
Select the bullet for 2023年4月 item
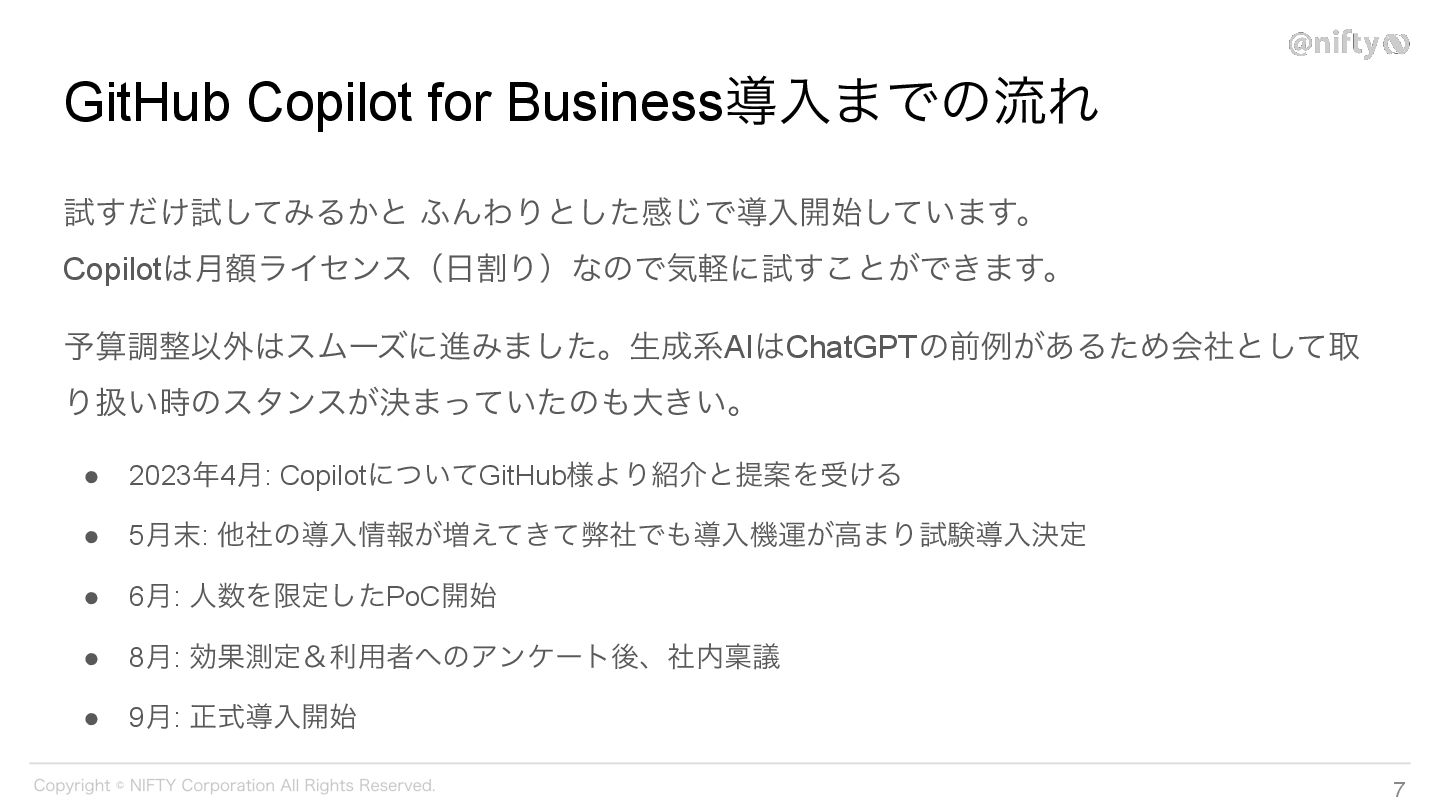[91, 475]
